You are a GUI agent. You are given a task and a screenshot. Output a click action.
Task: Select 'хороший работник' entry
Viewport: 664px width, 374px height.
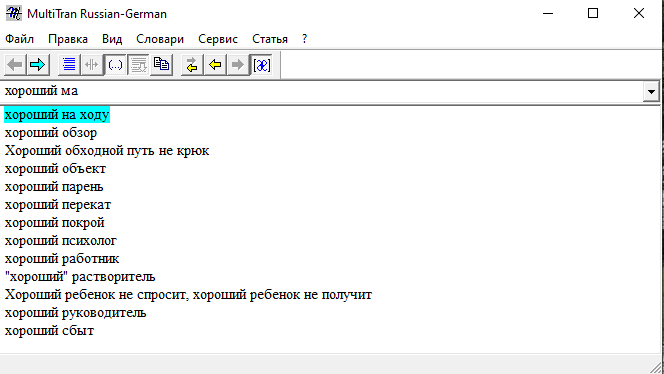(62, 259)
